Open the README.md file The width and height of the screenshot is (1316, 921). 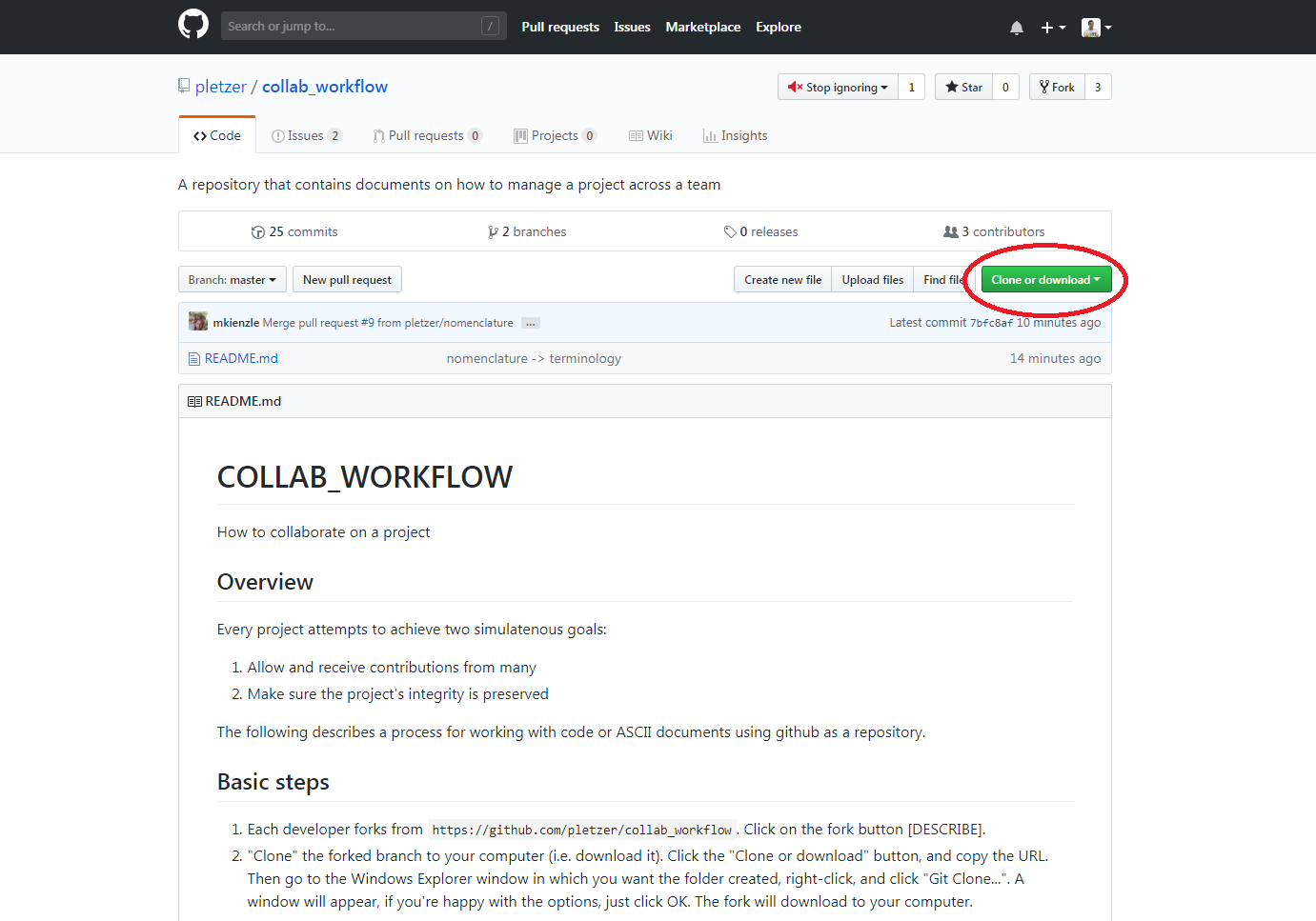[241, 358]
